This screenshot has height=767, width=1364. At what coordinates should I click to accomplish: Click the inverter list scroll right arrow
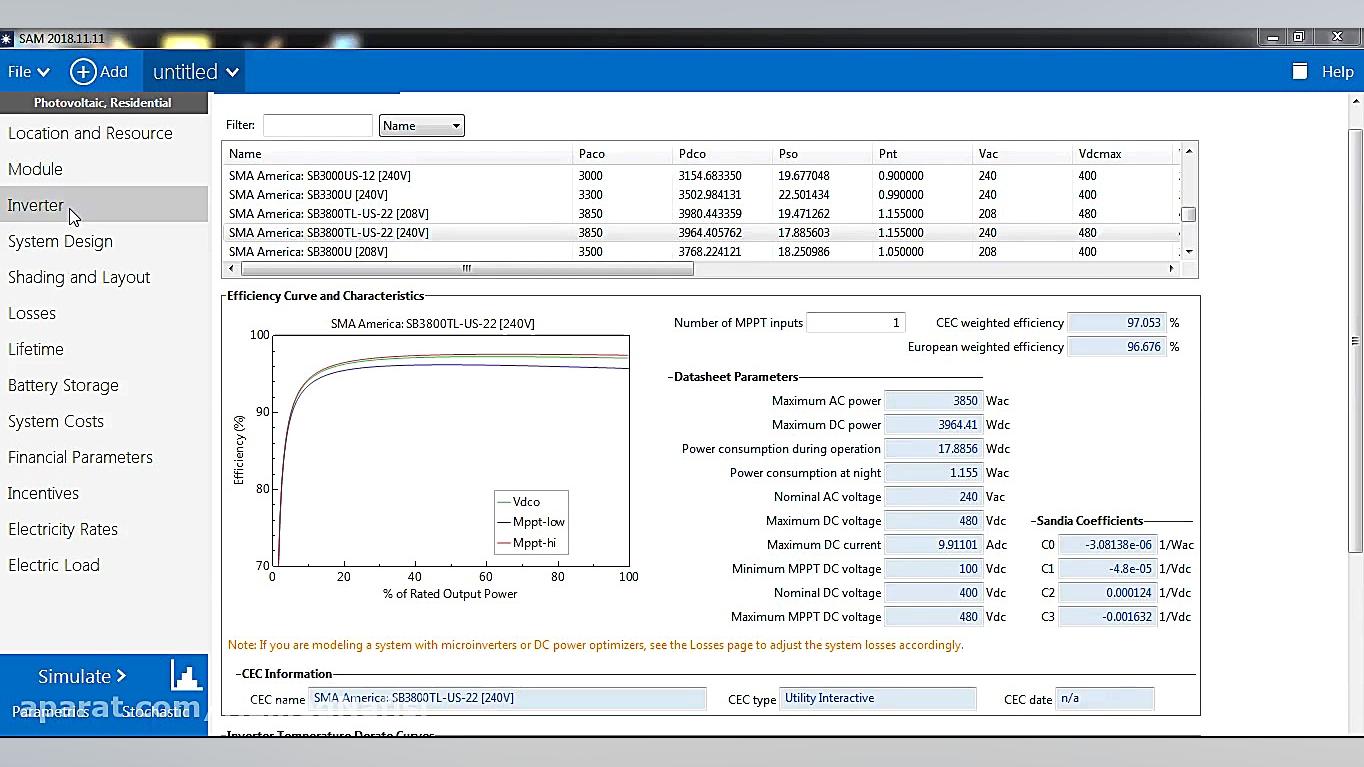point(1172,269)
